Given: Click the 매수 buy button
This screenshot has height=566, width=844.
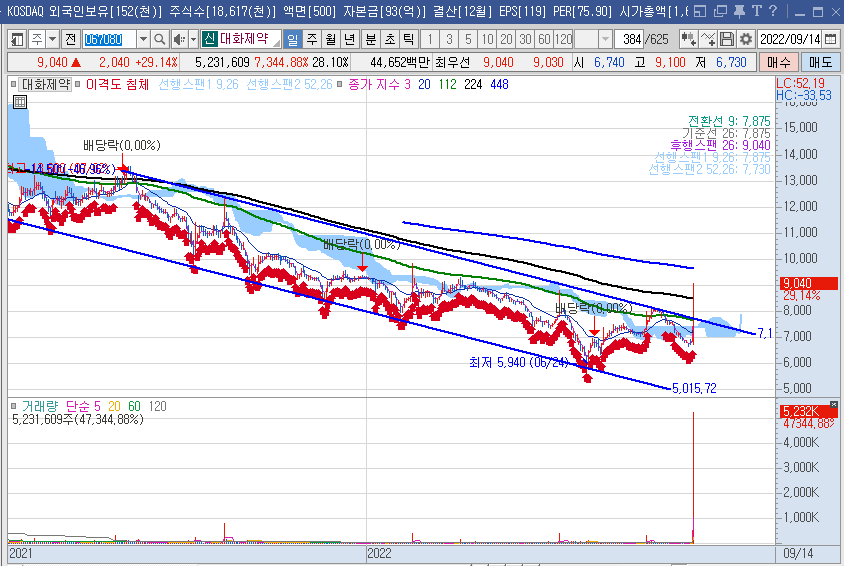Looking at the screenshot, I should click(778, 62).
